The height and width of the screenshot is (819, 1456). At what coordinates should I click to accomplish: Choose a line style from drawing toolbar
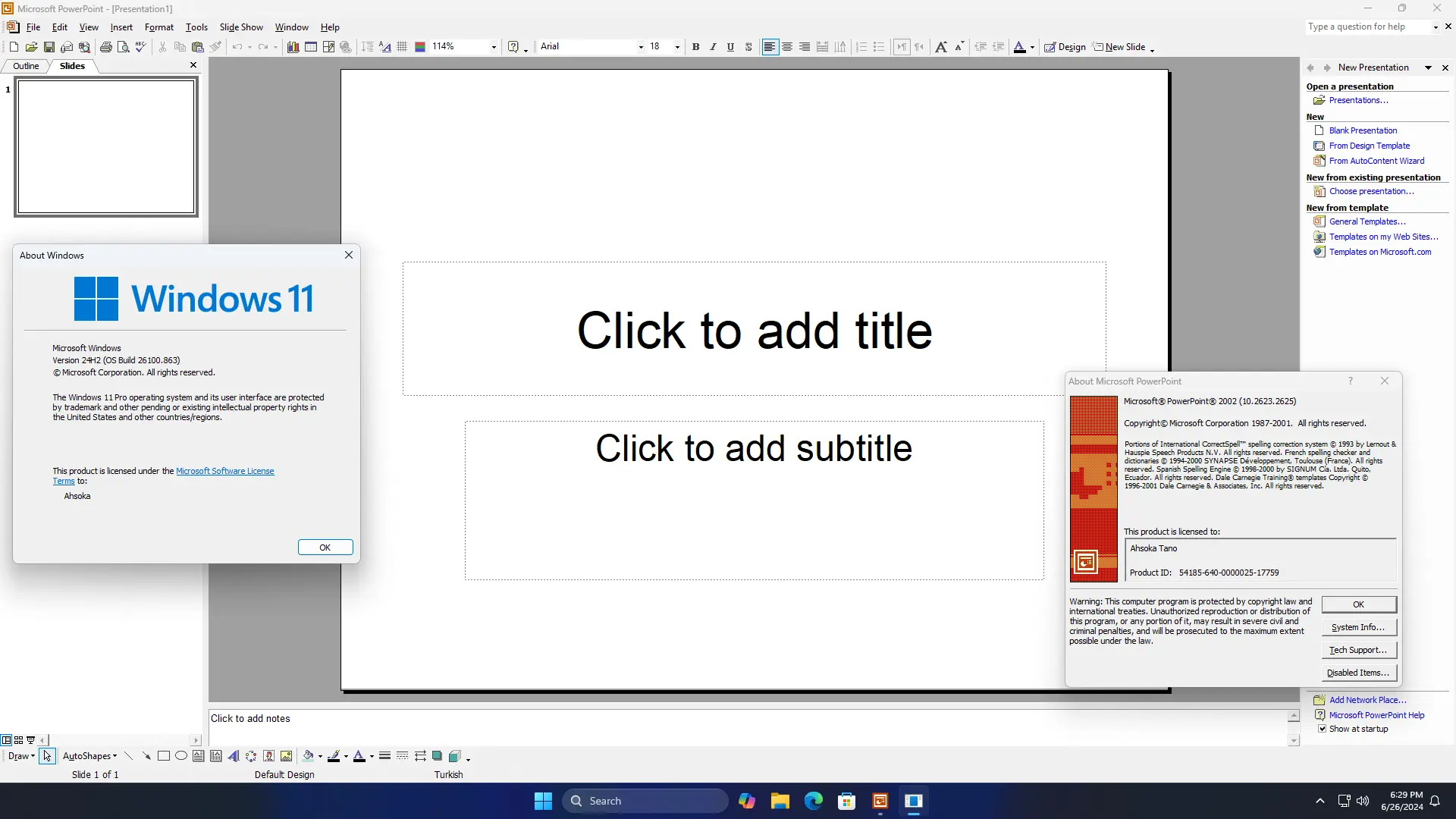pyautogui.click(x=384, y=756)
